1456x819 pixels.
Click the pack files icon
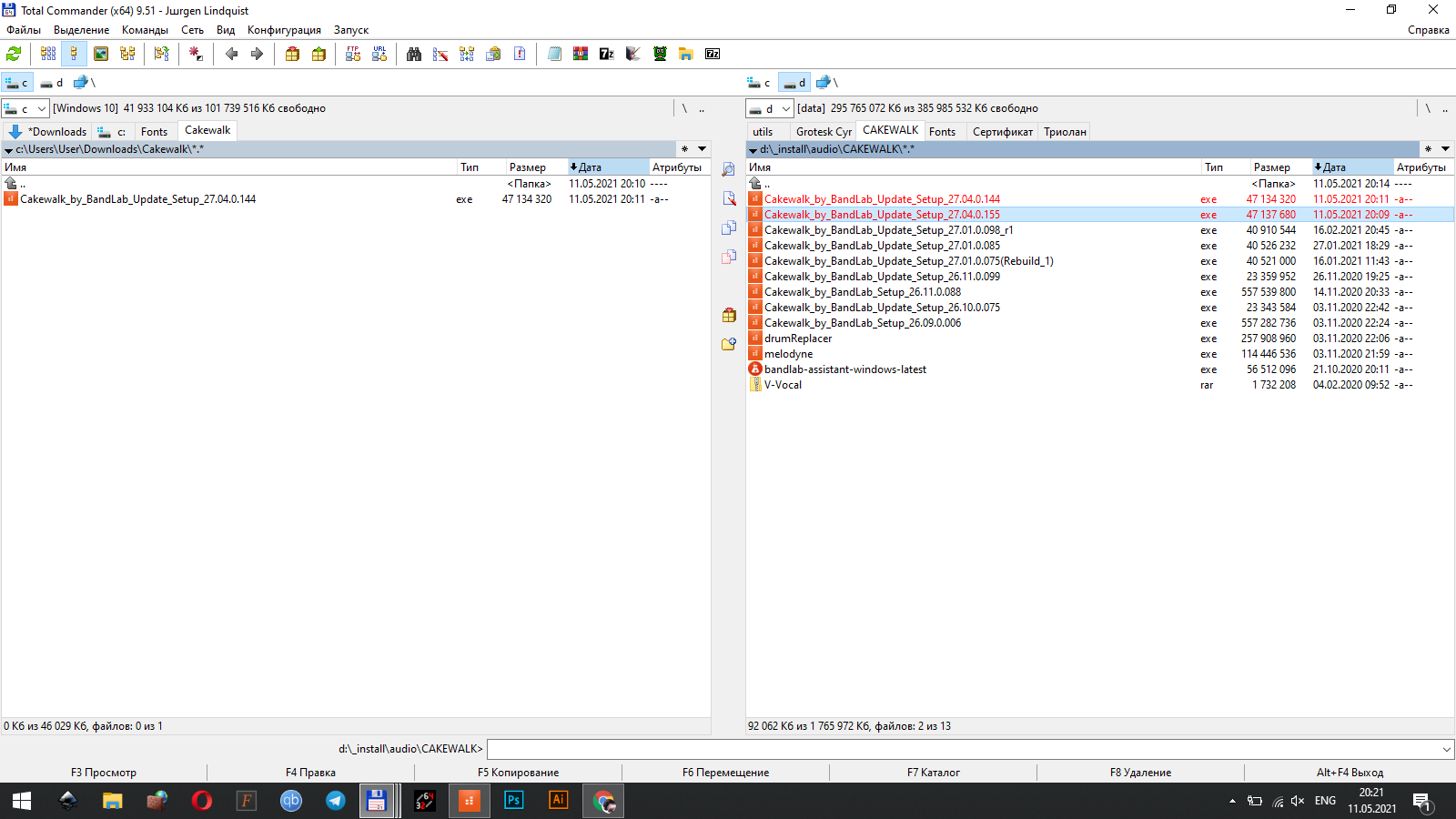(x=292, y=54)
